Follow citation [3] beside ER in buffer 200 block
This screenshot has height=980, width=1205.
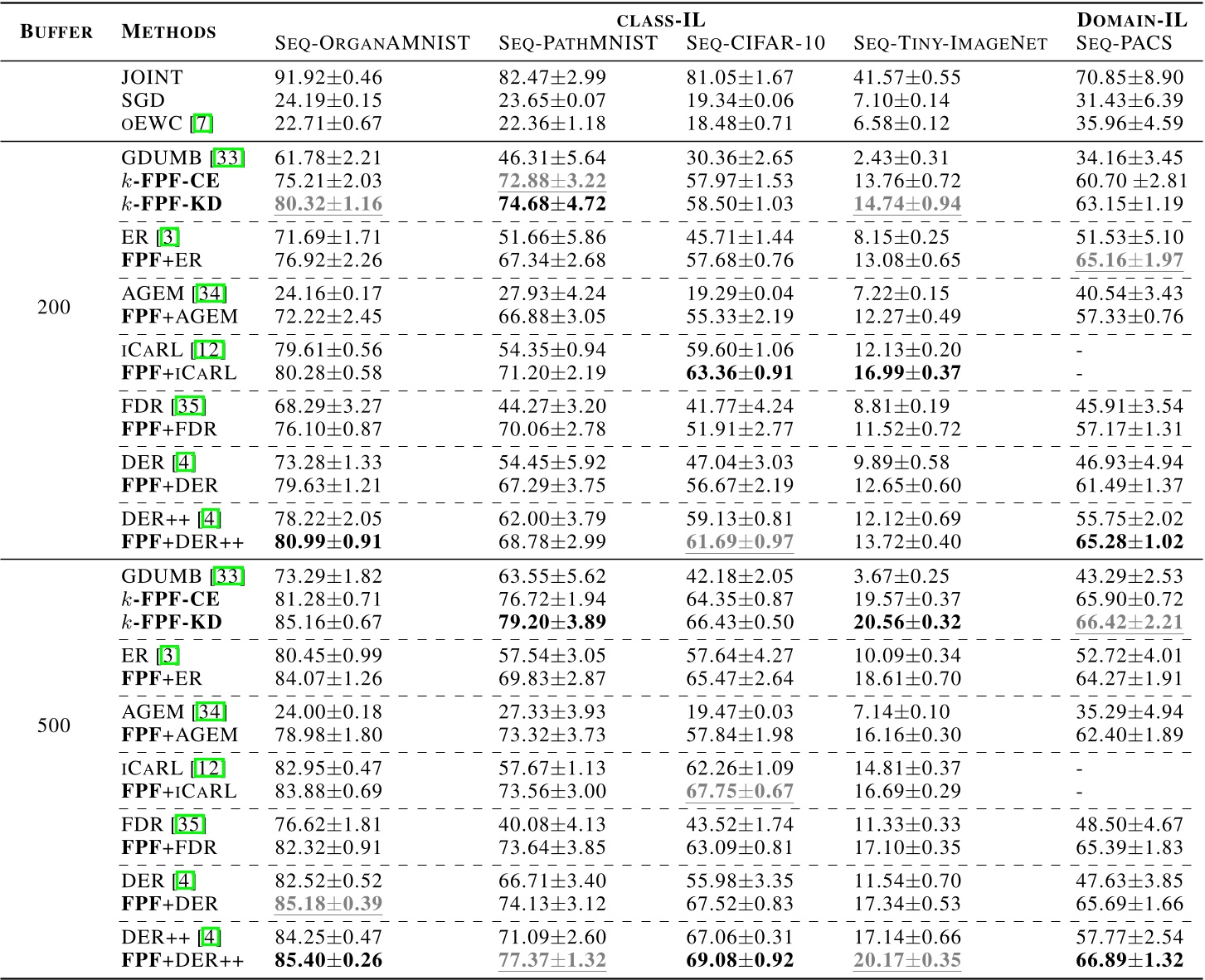(x=168, y=237)
